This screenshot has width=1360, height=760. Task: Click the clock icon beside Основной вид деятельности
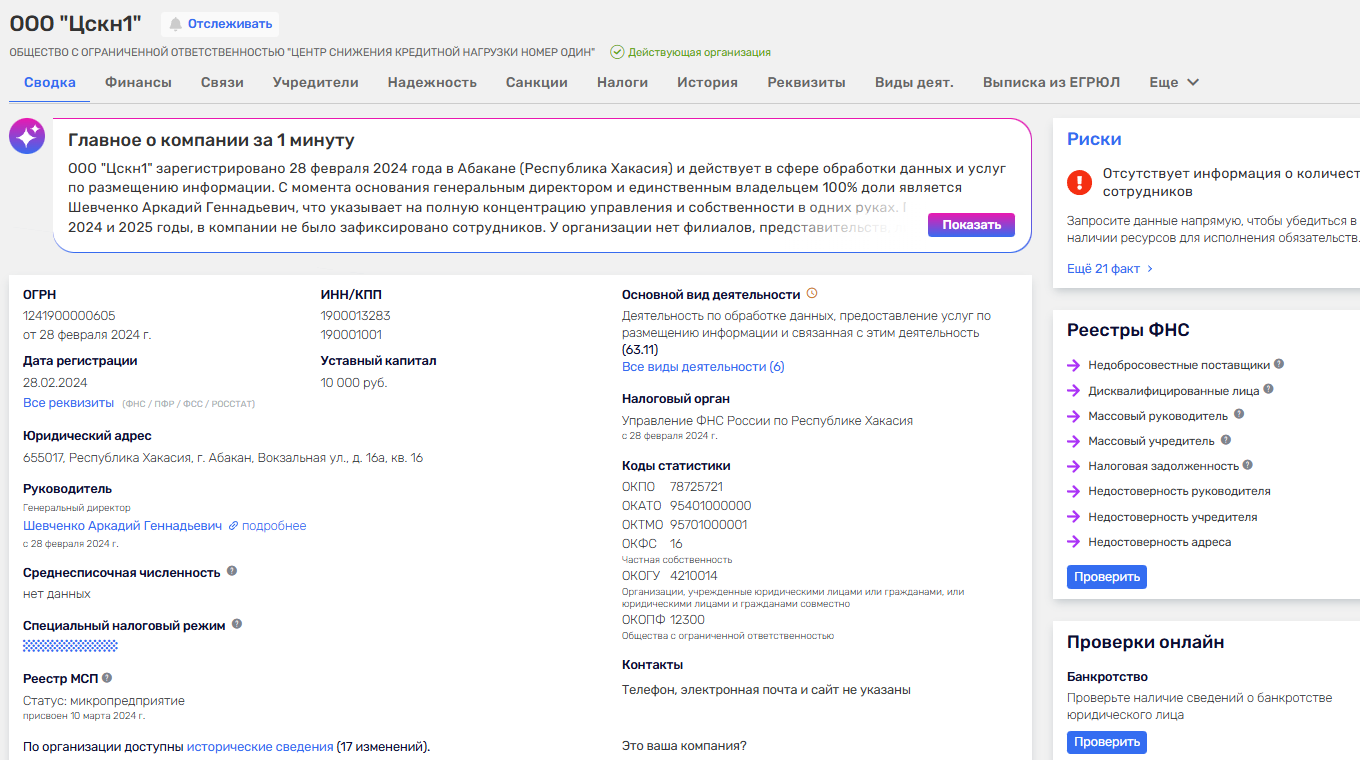pos(812,294)
